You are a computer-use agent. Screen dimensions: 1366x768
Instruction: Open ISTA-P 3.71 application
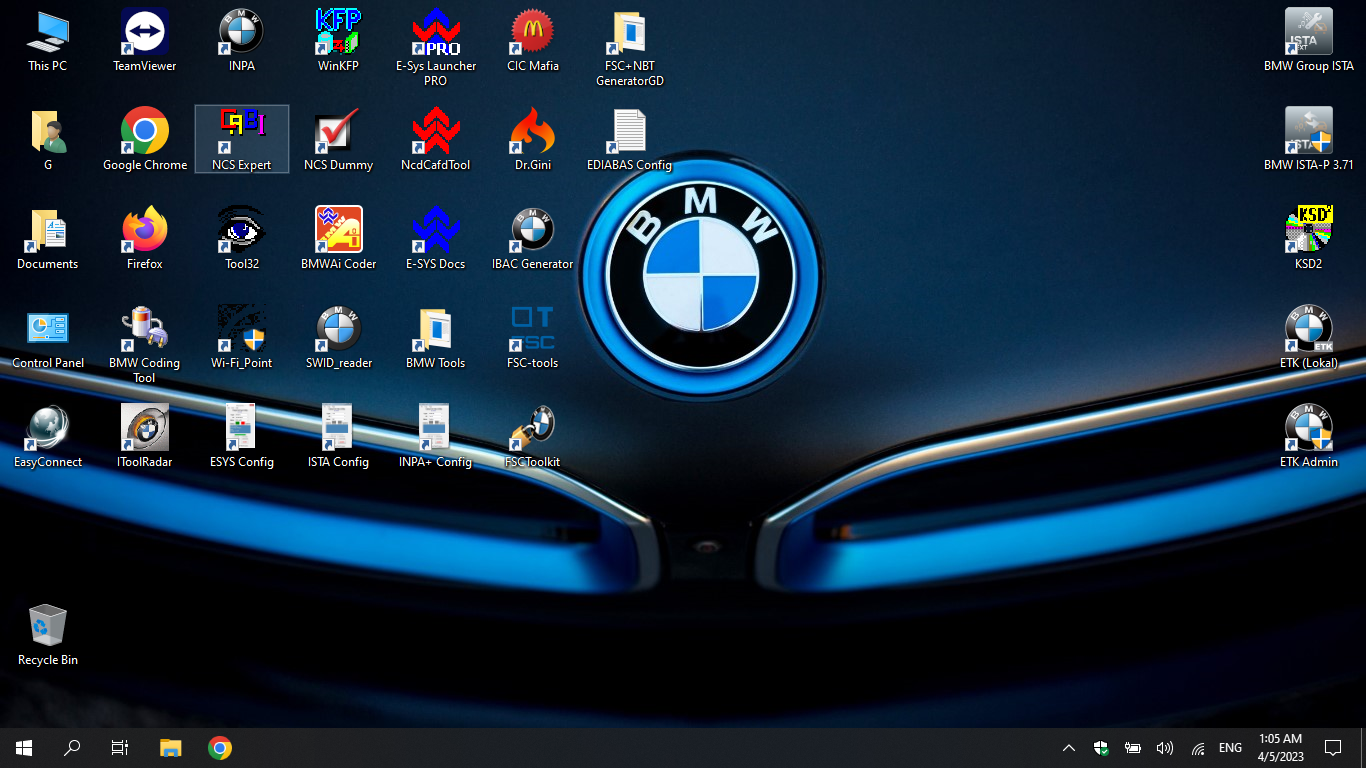[1308, 128]
